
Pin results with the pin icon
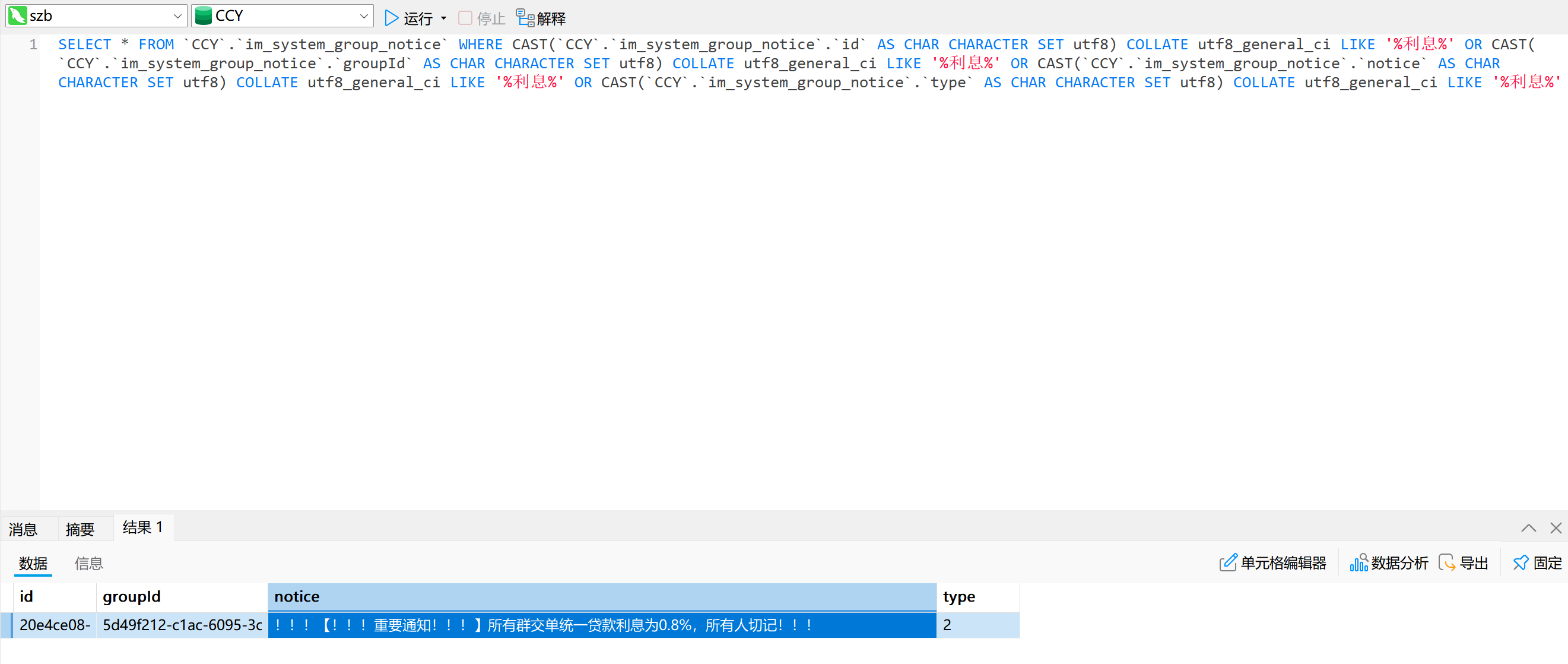pos(1520,563)
